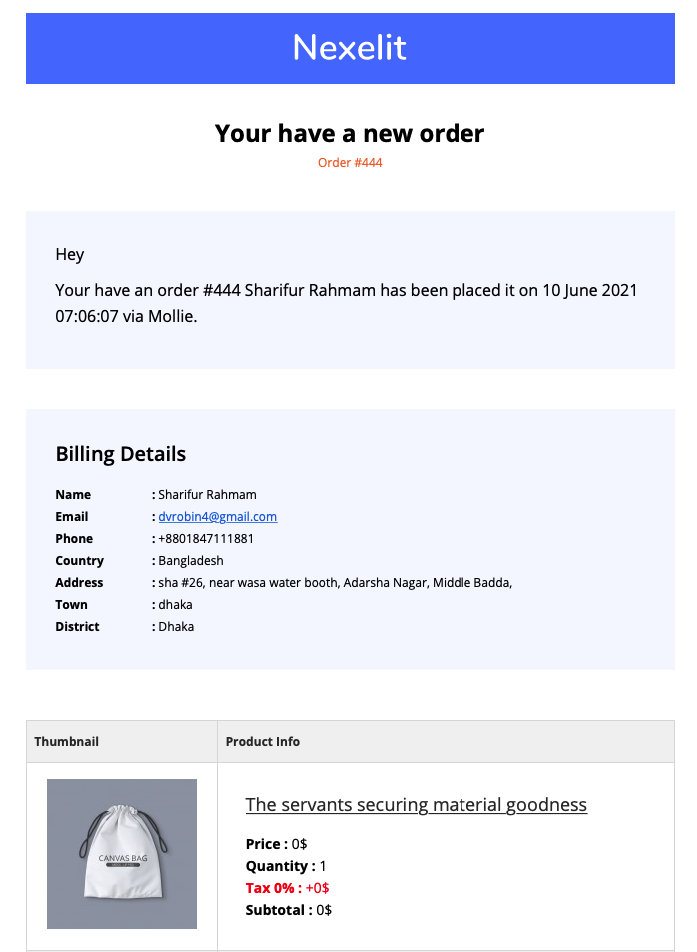Click the Your have a new order heading
This screenshot has height=952, width=697.
(x=350, y=134)
